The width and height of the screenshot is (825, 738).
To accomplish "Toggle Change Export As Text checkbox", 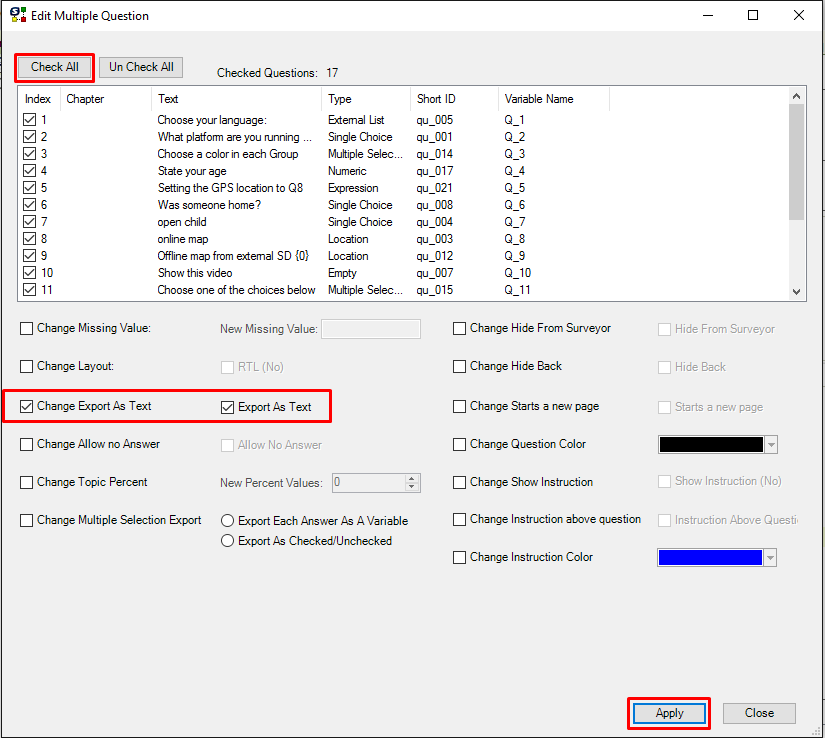I will [x=26, y=407].
